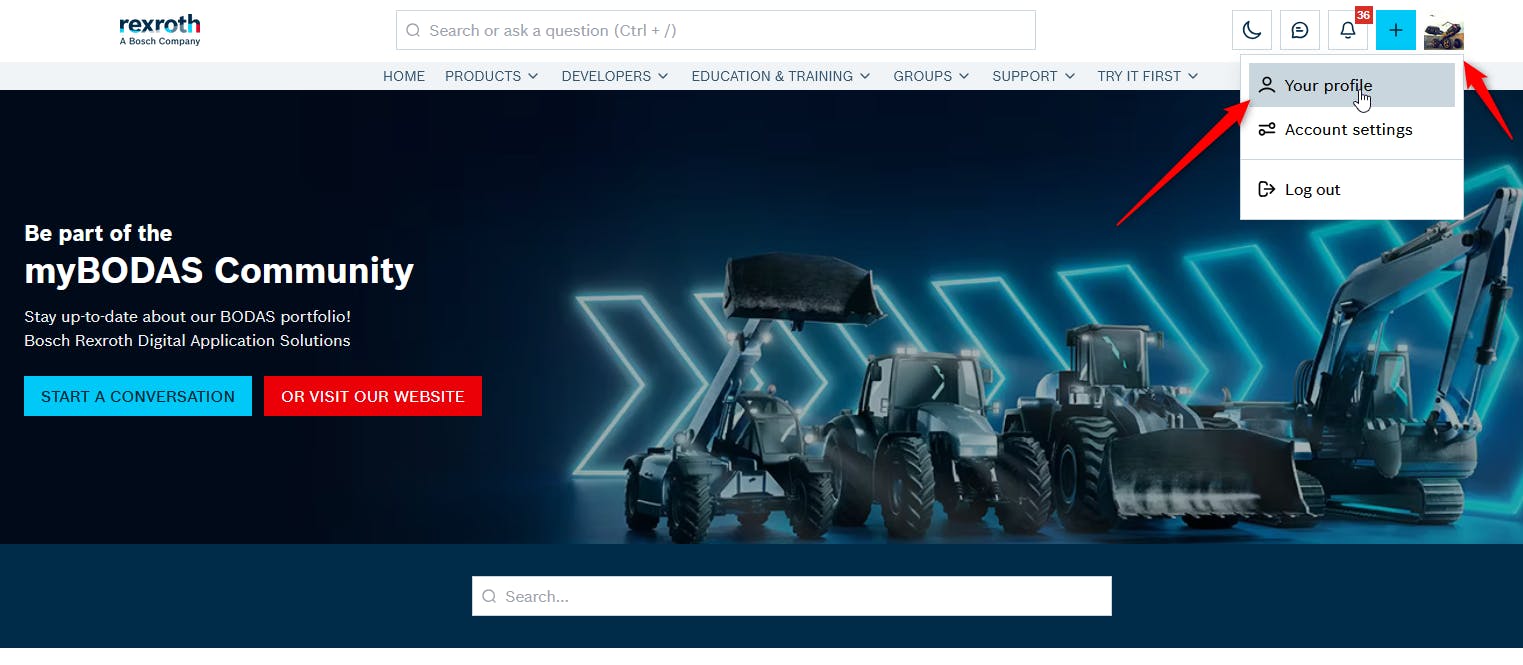Click START A CONVERSATION button
Screen dimensions: 1523x665
pos(138,396)
